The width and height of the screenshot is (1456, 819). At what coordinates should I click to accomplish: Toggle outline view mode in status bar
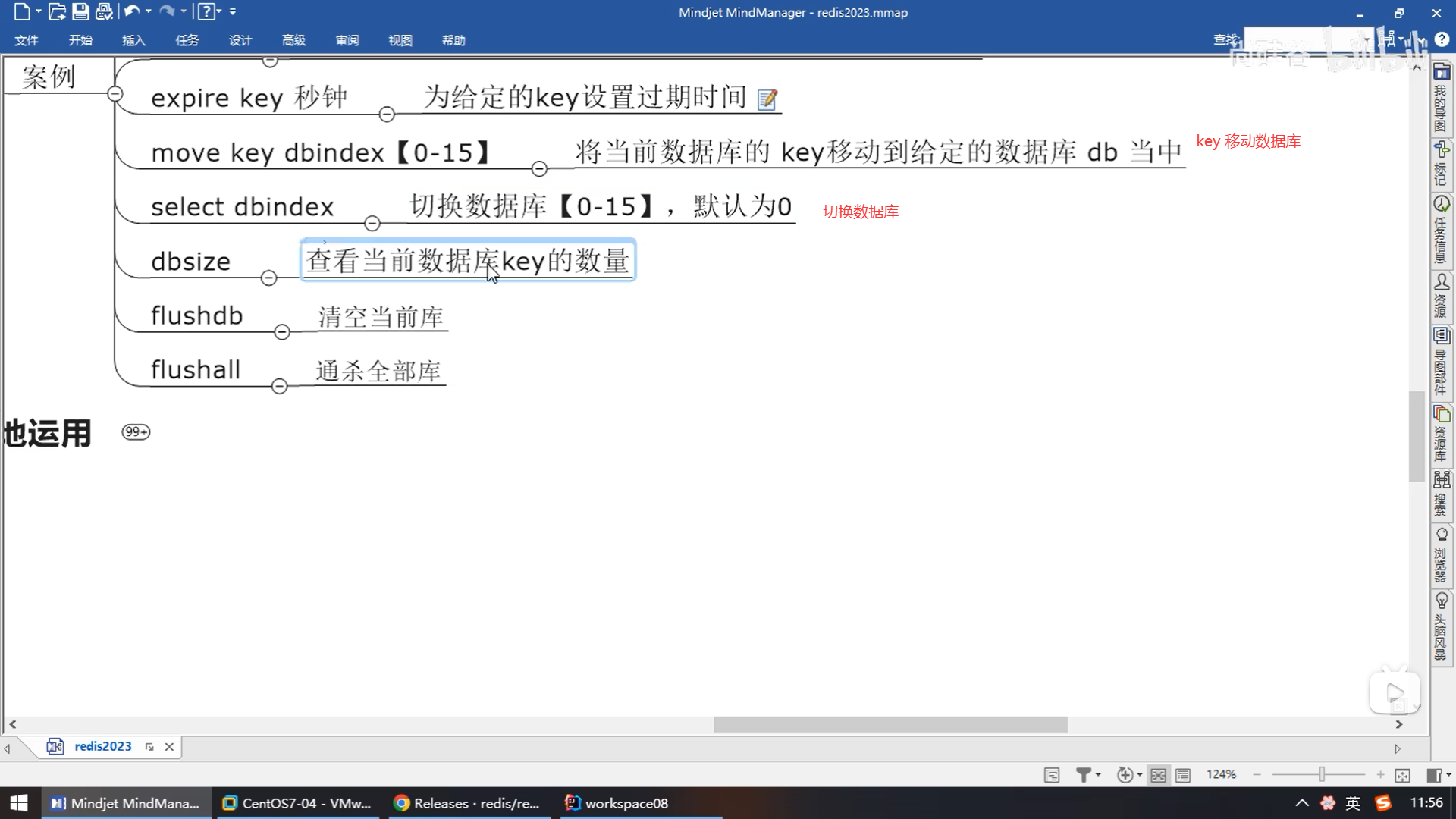click(x=1183, y=775)
